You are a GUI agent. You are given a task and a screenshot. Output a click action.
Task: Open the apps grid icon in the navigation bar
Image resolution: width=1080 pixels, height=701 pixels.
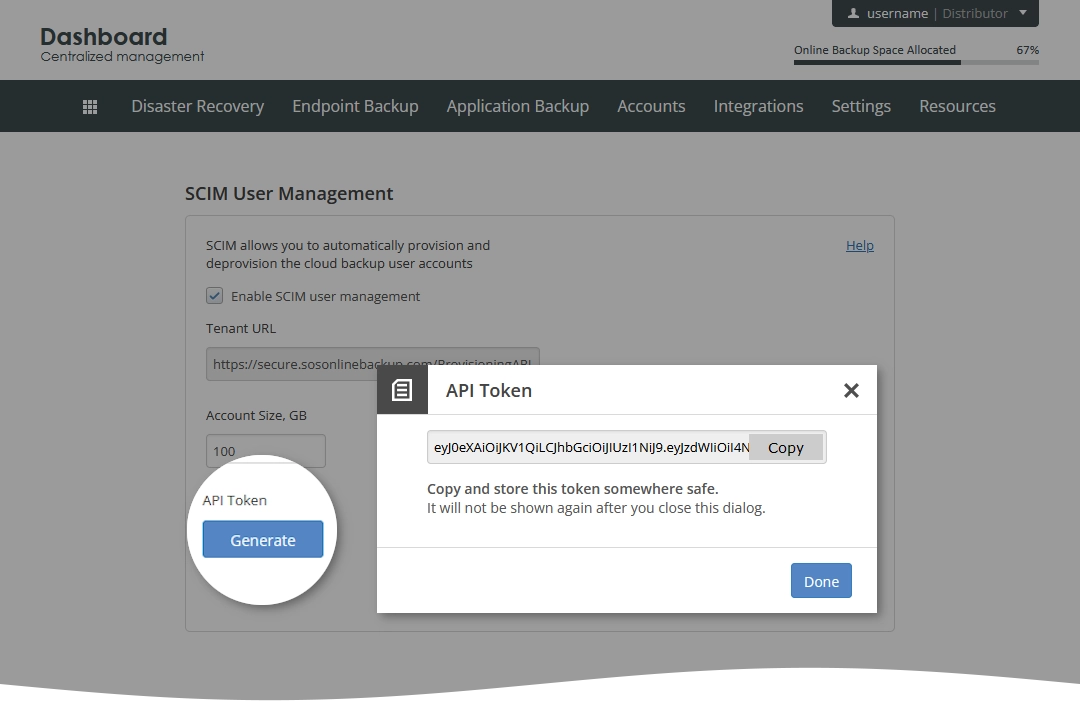click(90, 107)
